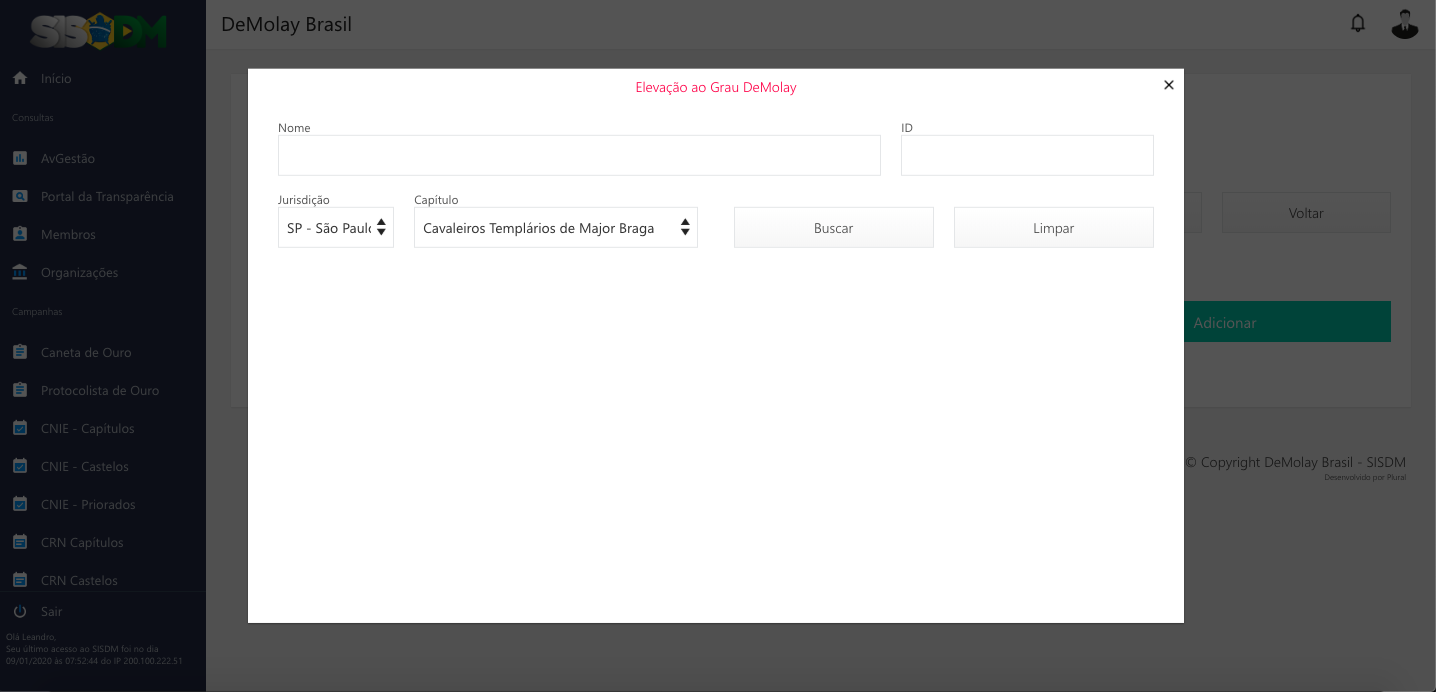Image resolution: width=1436 pixels, height=692 pixels.
Task: Open the Jurisdição dropdown
Action: [x=335, y=228]
